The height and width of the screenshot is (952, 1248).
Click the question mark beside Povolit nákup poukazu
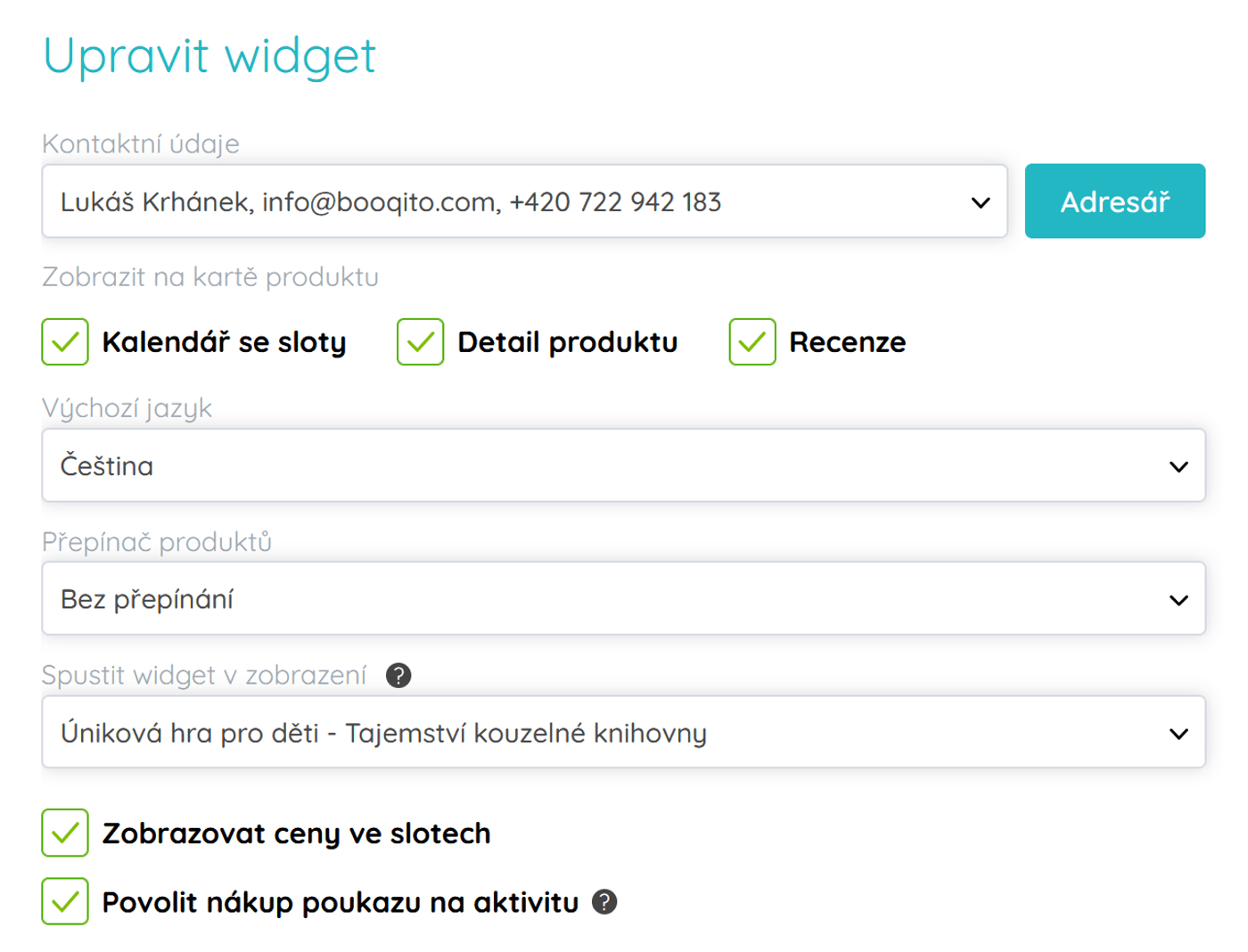coord(606,904)
